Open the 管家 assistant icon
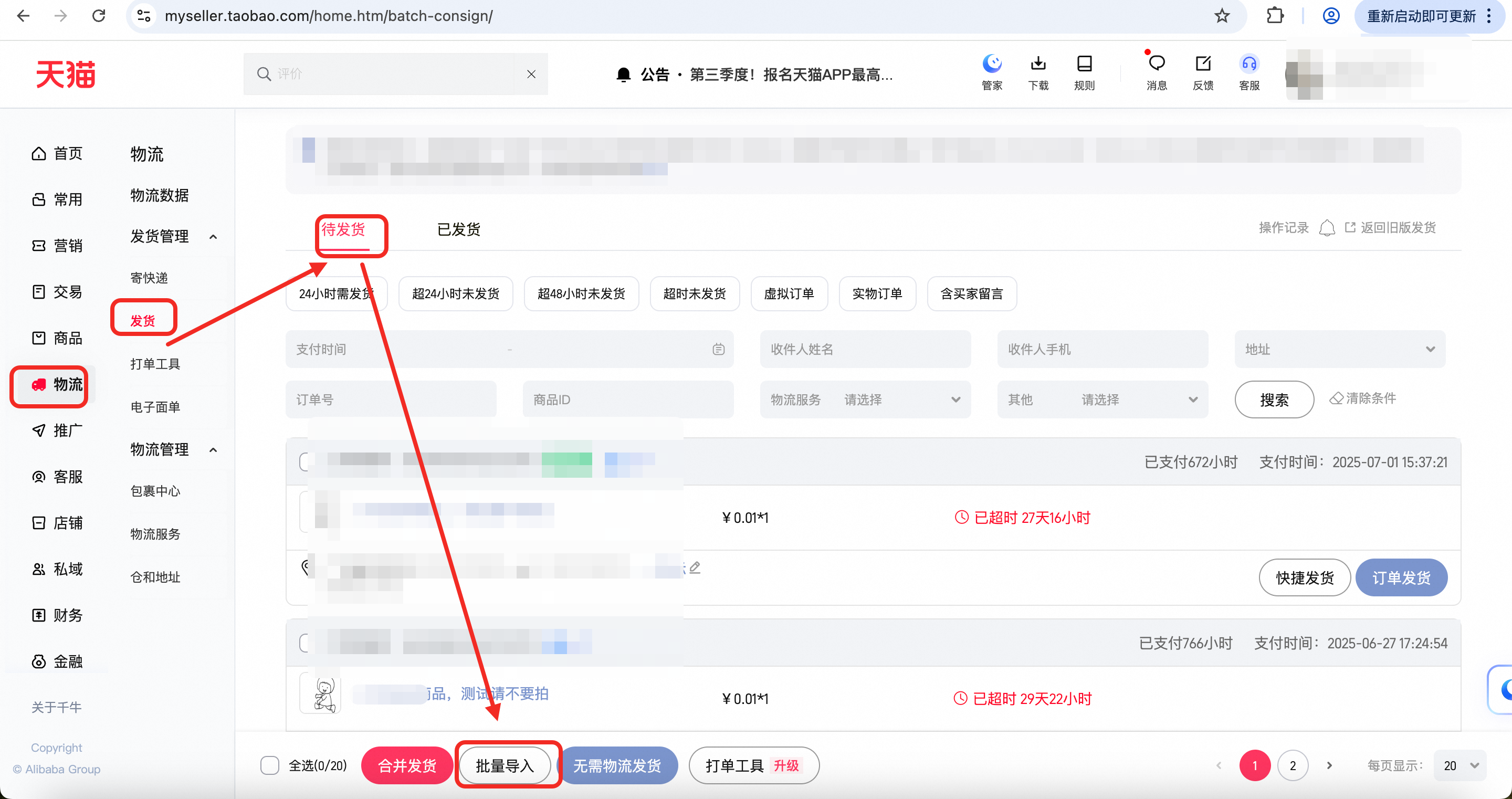The image size is (1512, 799). (992, 73)
